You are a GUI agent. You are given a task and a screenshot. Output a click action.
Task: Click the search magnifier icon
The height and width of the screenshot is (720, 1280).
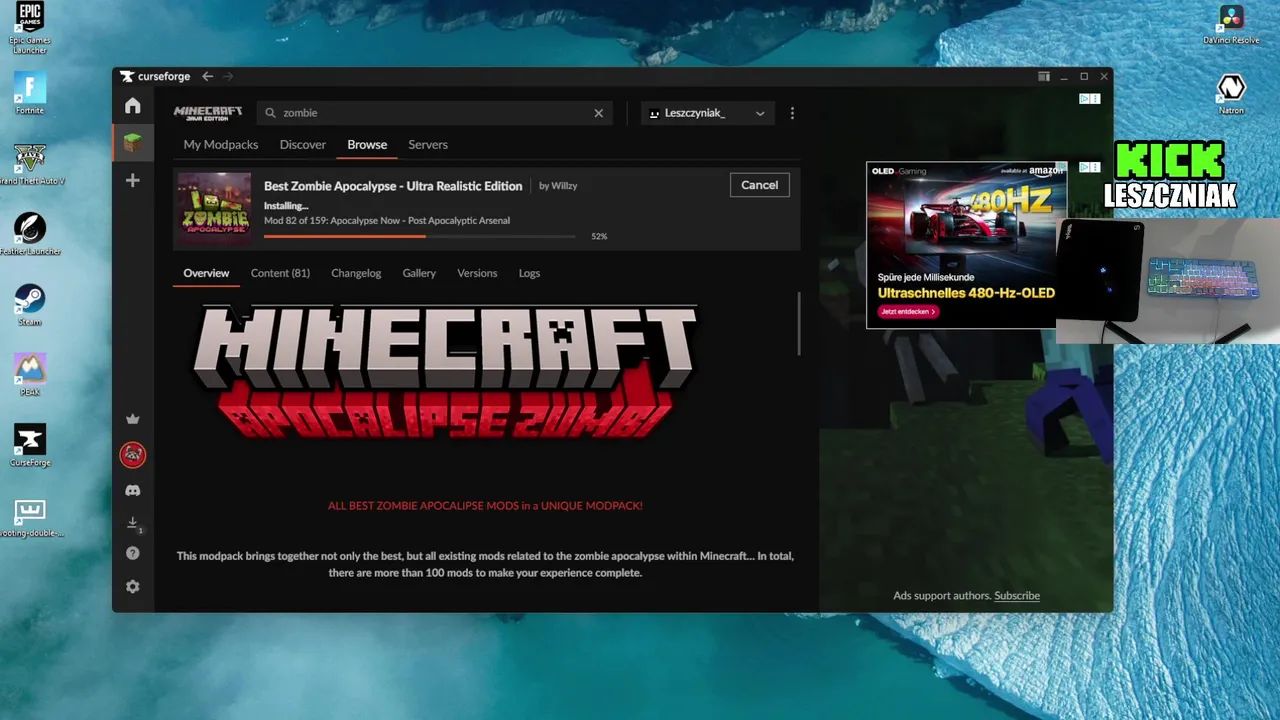pyautogui.click(x=270, y=113)
